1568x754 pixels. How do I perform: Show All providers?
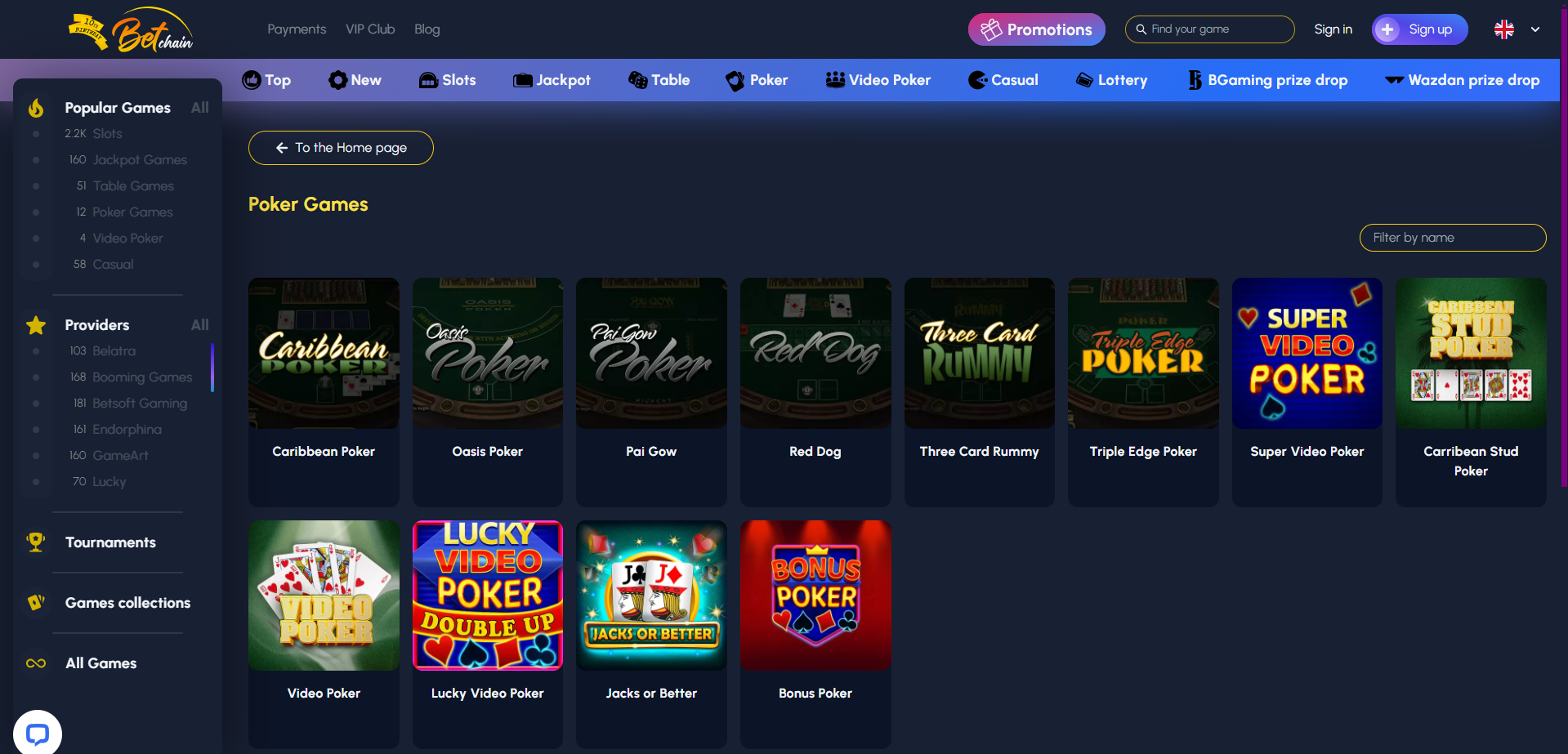point(200,325)
